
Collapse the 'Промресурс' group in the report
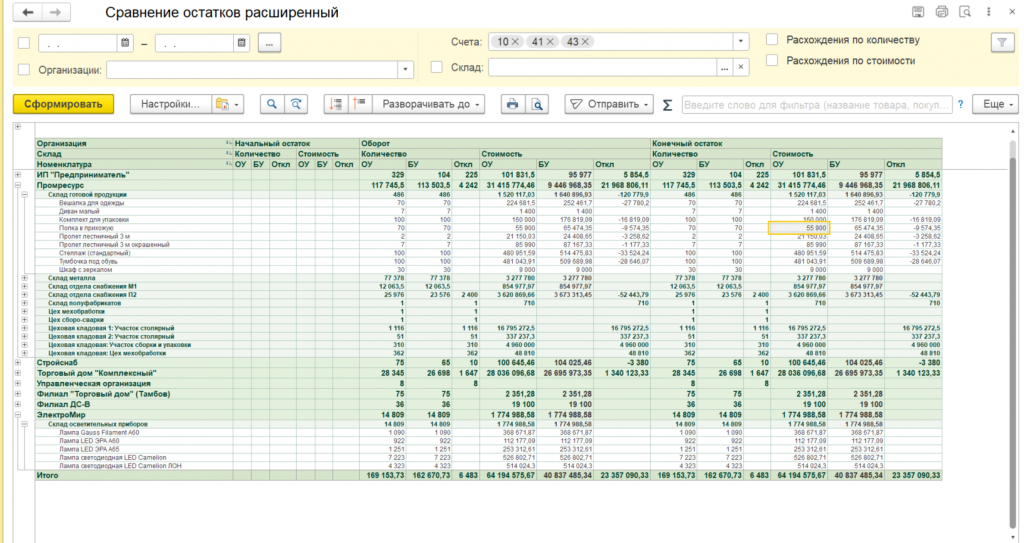coord(17,185)
